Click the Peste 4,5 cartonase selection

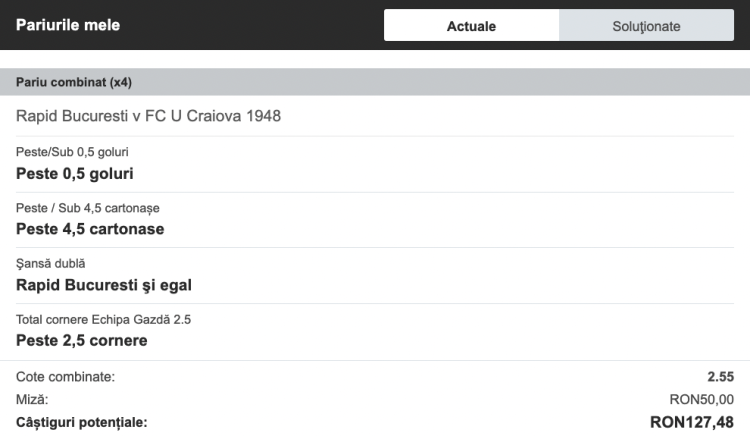tap(90, 229)
